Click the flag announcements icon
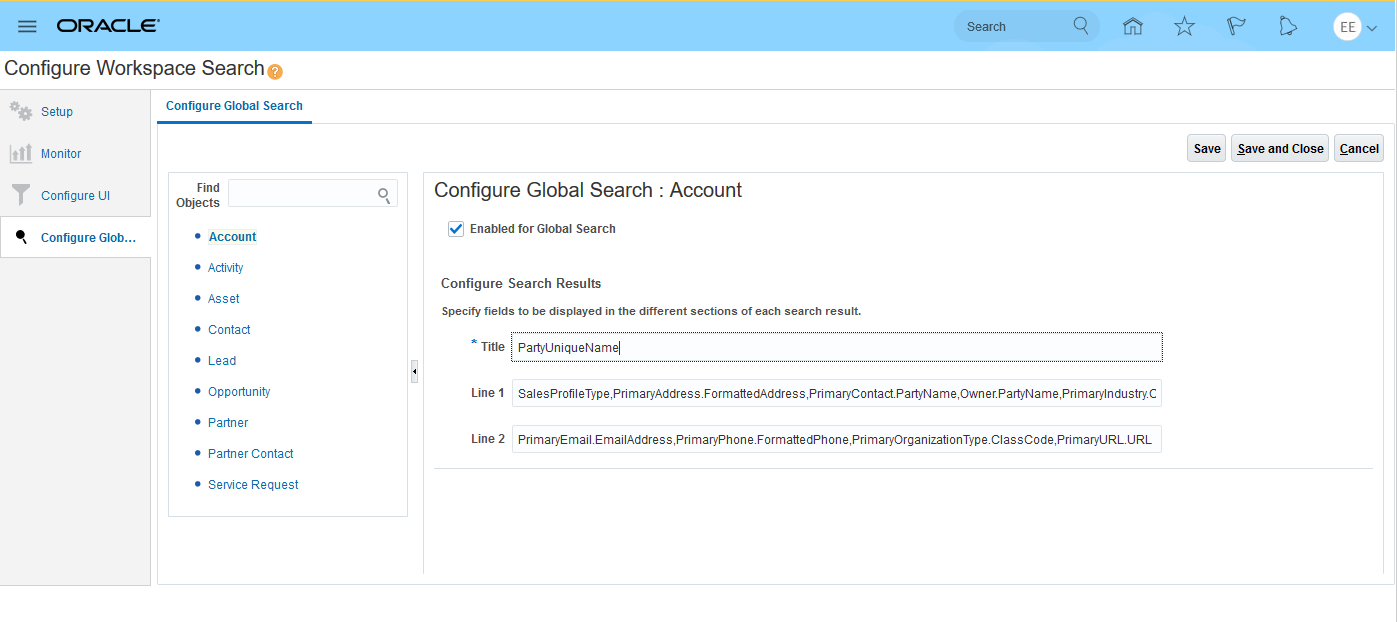 [1236, 26]
